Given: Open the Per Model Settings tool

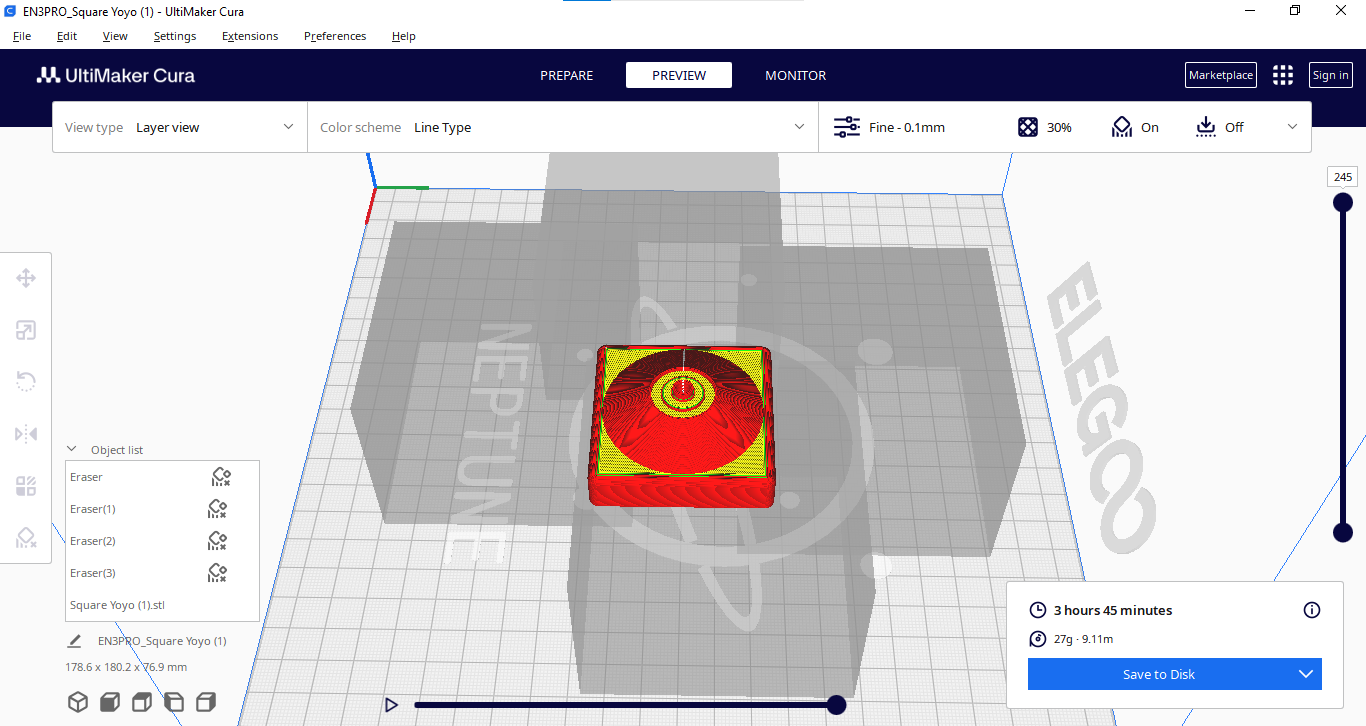Looking at the screenshot, I should pyautogui.click(x=26, y=485).
